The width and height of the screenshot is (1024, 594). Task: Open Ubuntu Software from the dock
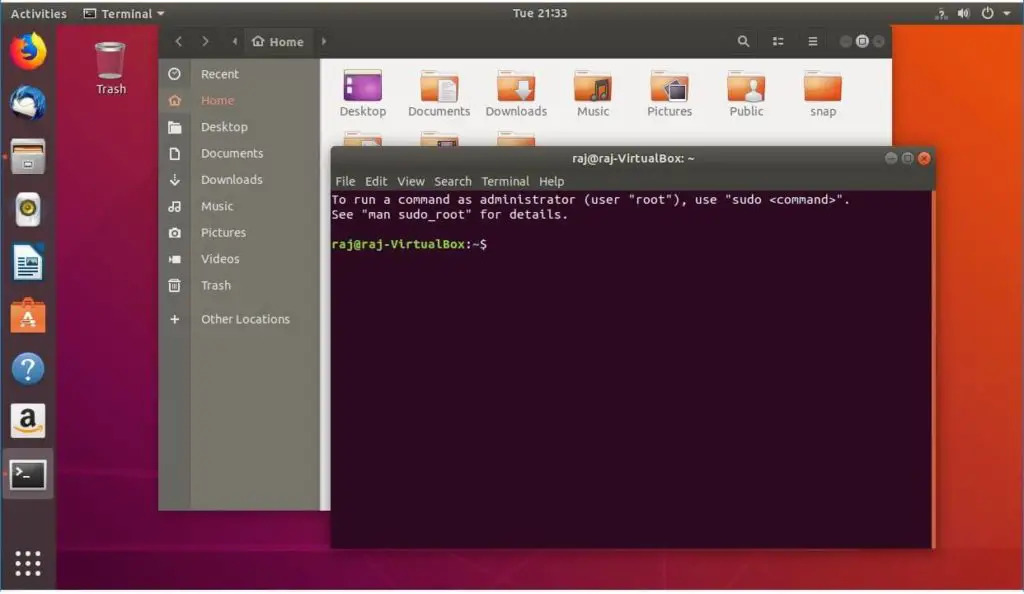[x=27, y=315]
